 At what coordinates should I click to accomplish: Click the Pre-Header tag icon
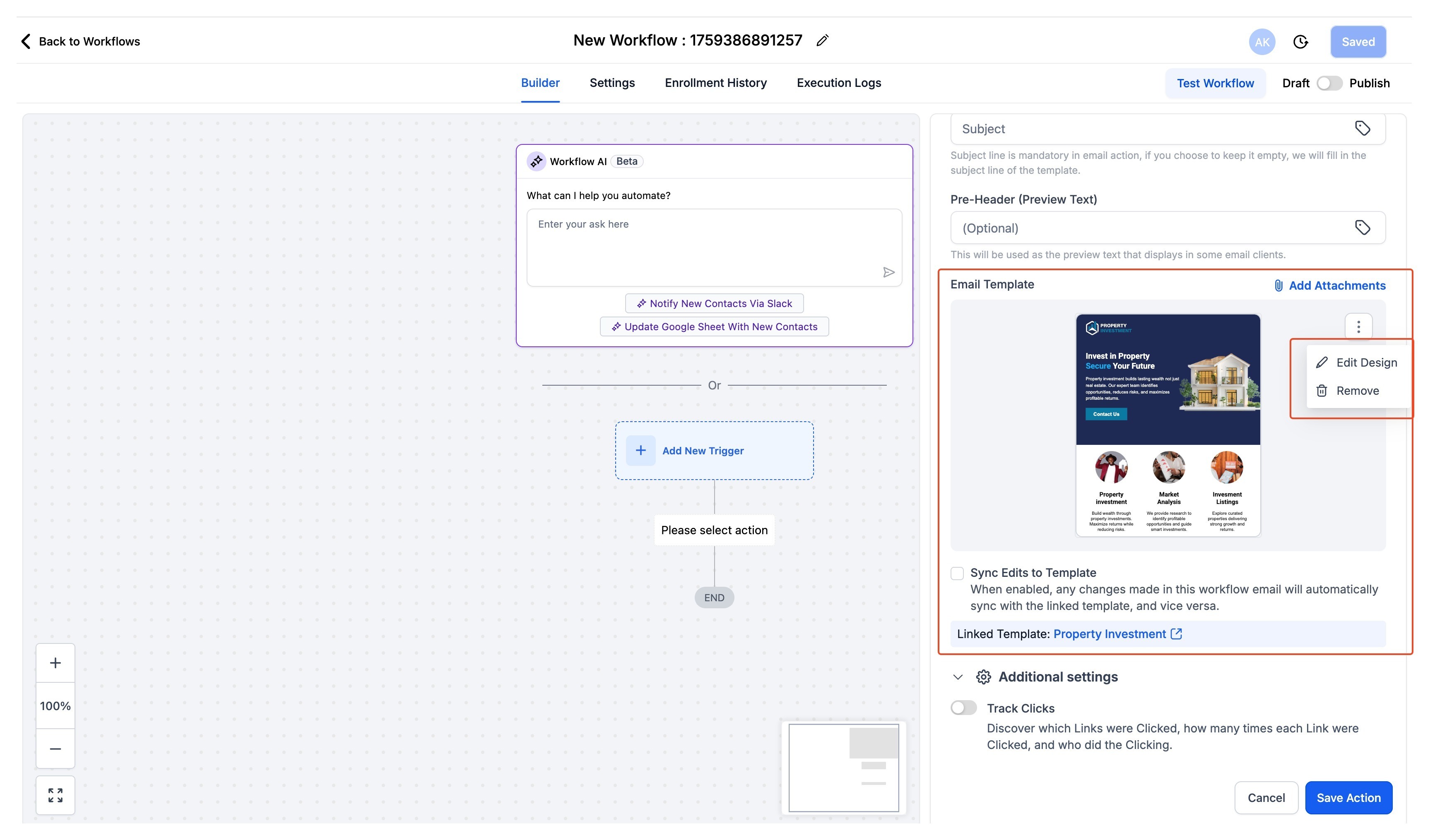click(1363, 228)
